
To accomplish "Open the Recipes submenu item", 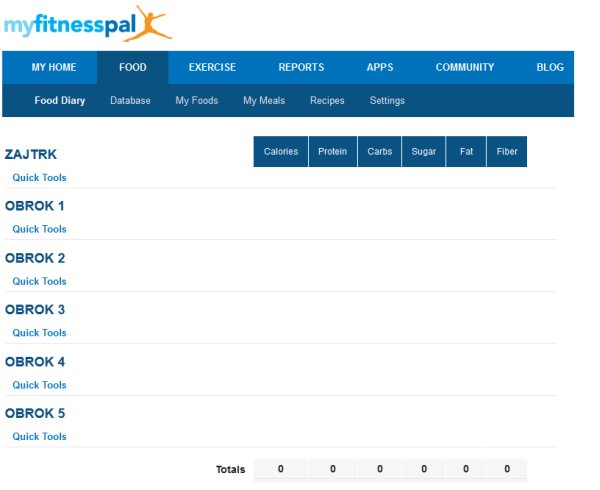I will point(327,101).
